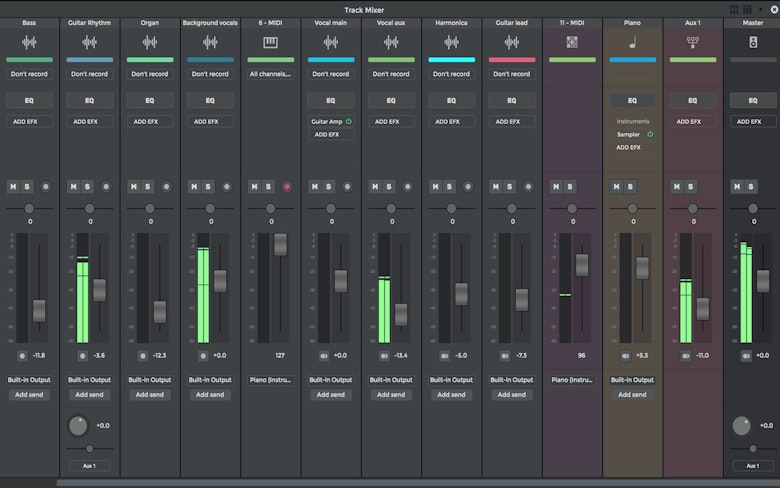Arm record on the Organ track

(x=166, y=187)
